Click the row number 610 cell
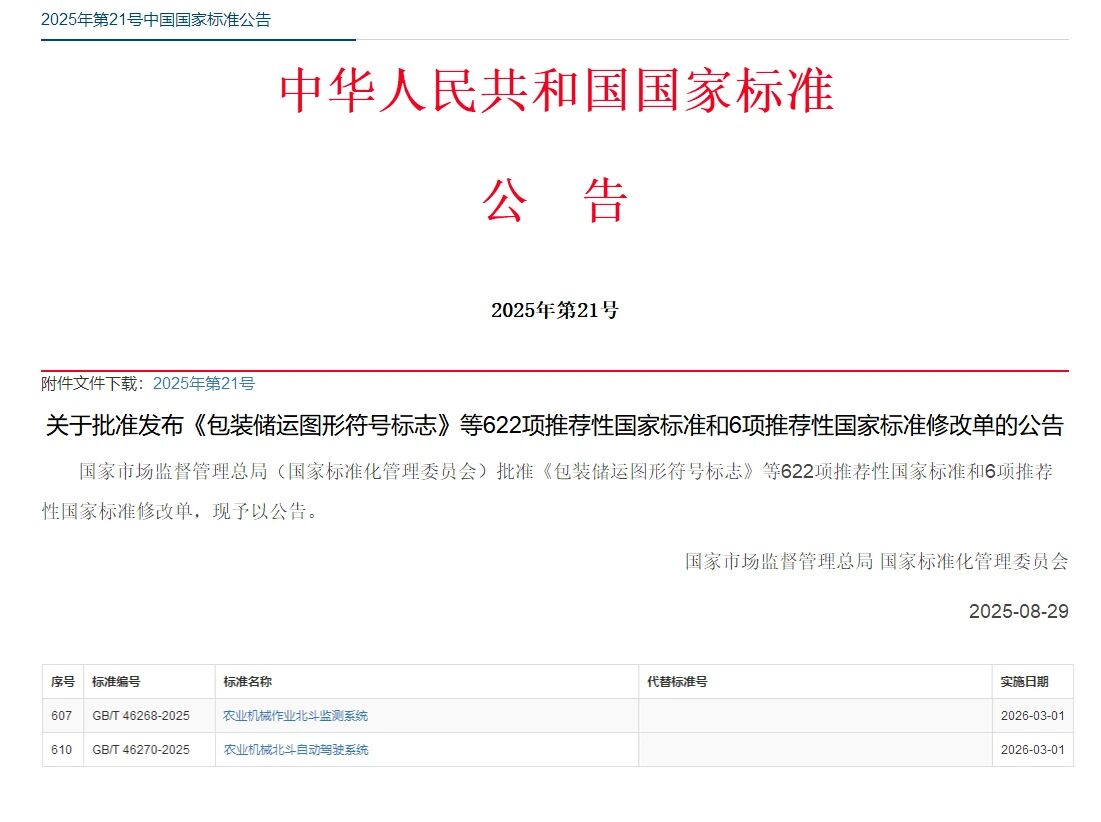 coord(61,750)
